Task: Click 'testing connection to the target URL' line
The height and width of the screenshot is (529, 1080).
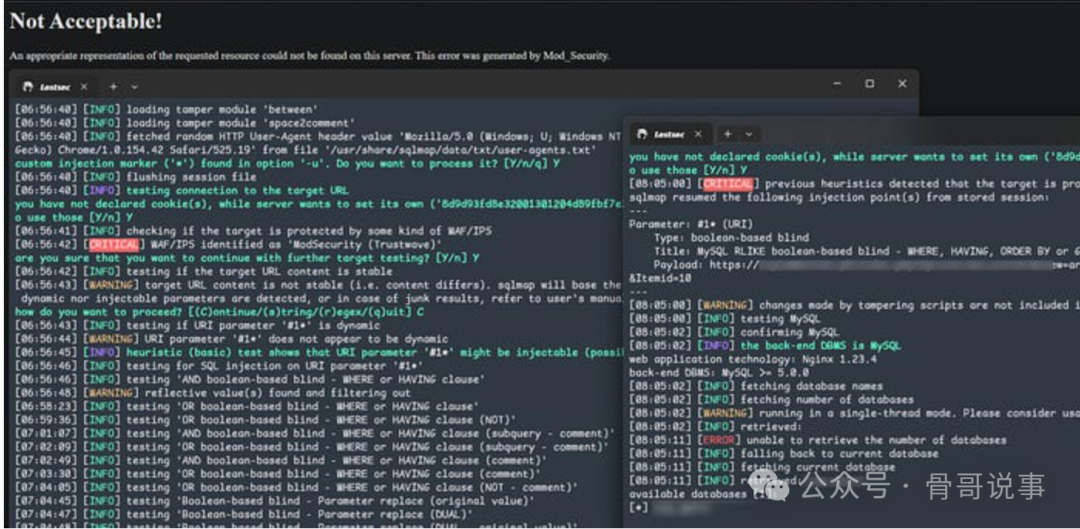Action: (238, 191)
